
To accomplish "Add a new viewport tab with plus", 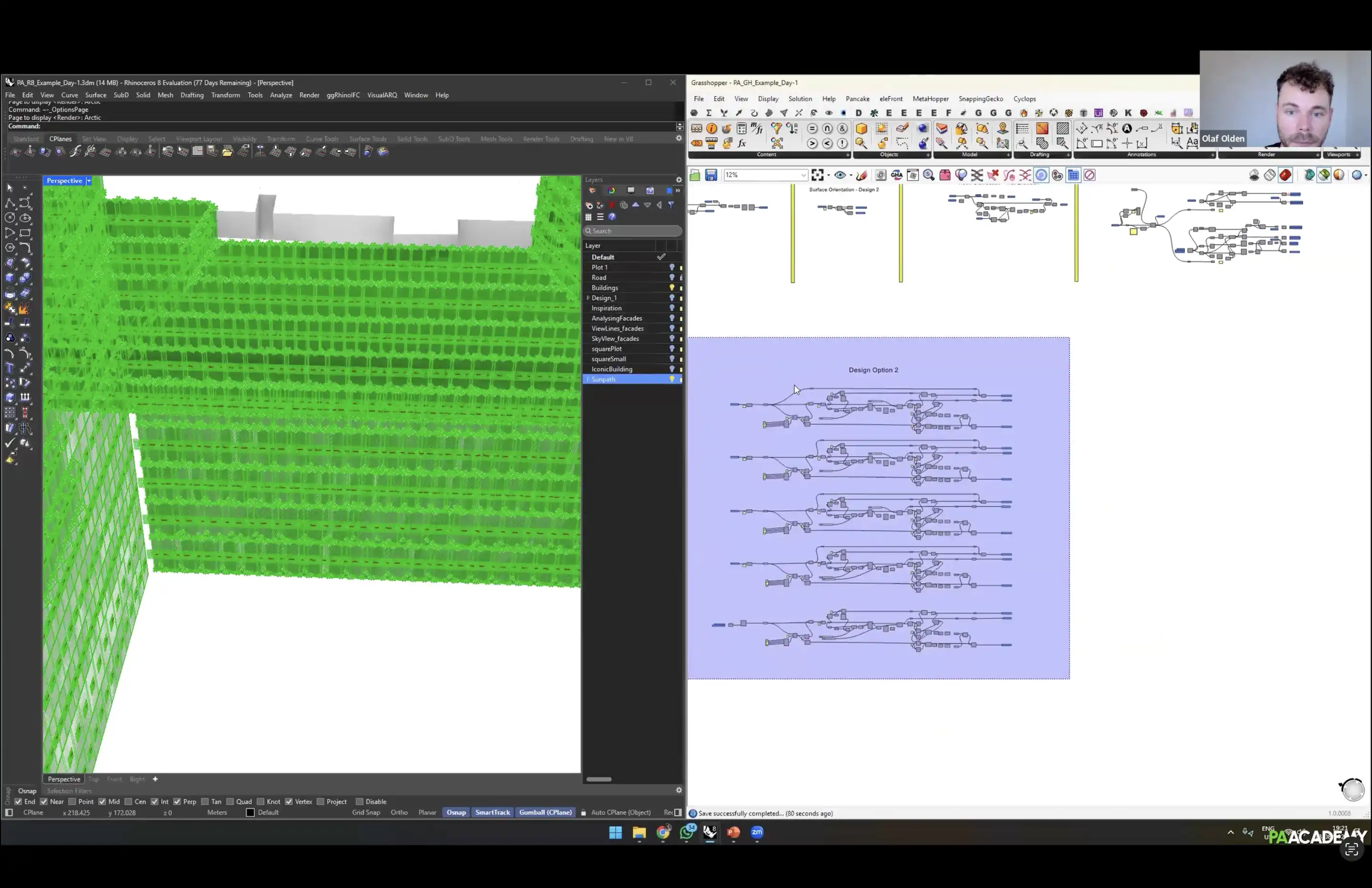I will click(x=155, y=779).
